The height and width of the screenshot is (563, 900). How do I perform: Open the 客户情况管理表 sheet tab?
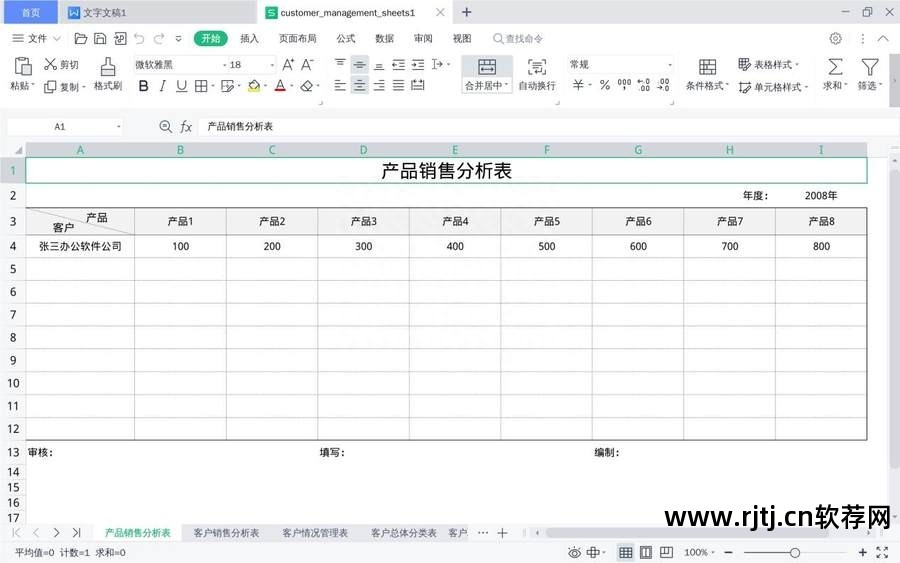[x=315, y=533]
